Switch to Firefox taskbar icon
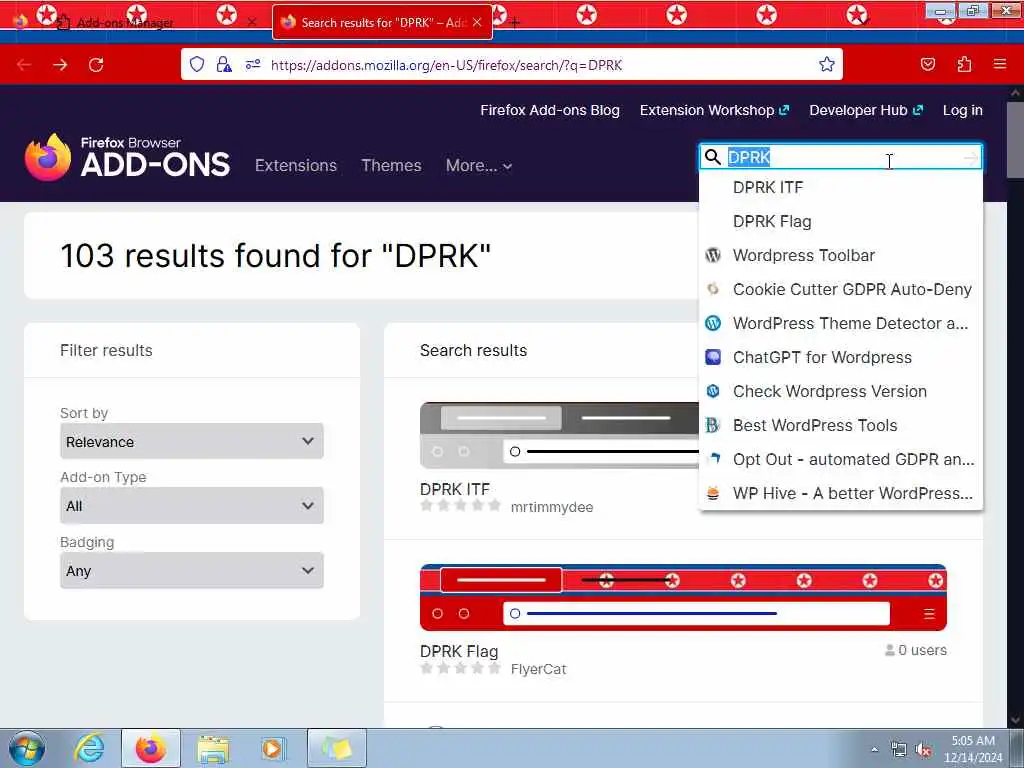 pyautogui.click(x=150, y=748)
